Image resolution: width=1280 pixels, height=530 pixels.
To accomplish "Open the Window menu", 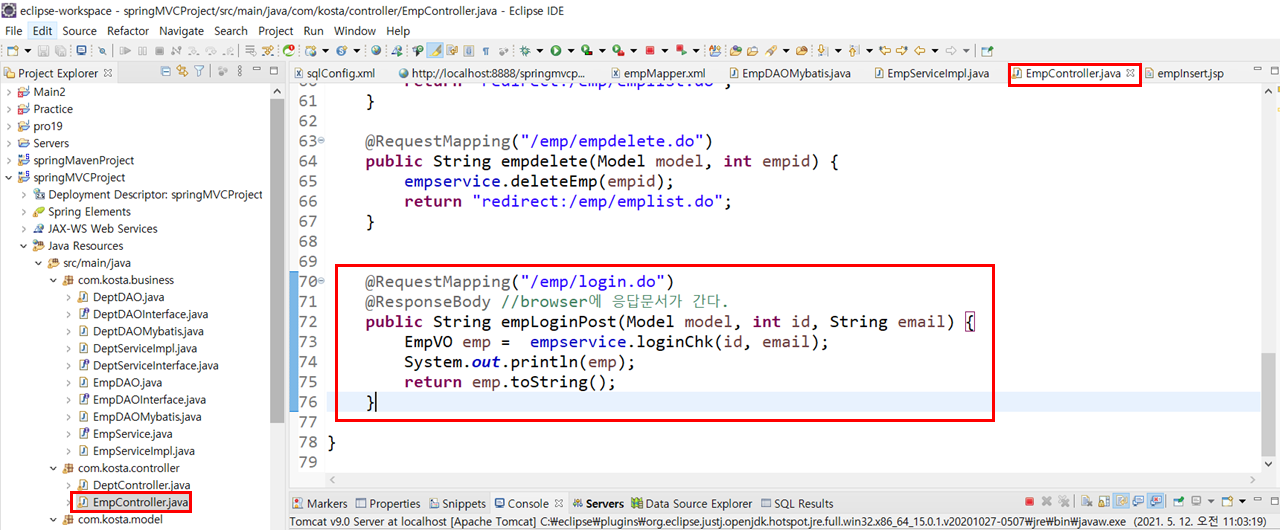I will click(355, 31).
